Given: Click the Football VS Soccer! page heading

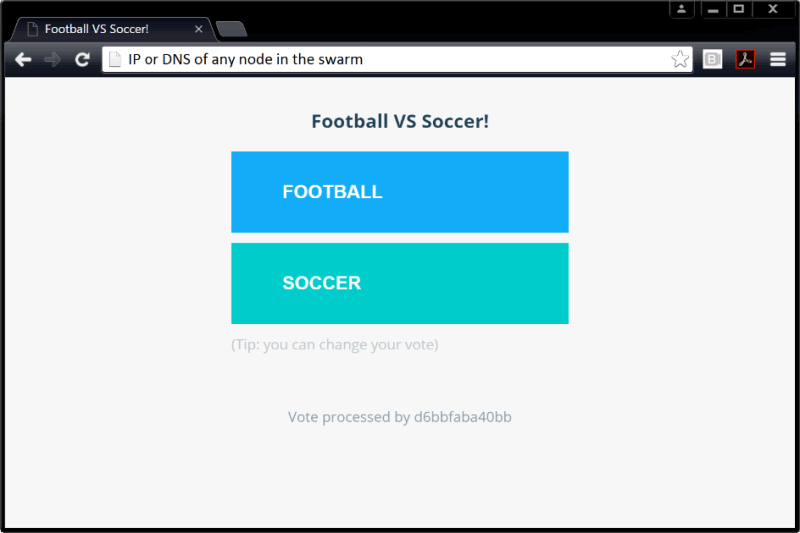Looking at the screenshot, I should click(x=400, y=122).
